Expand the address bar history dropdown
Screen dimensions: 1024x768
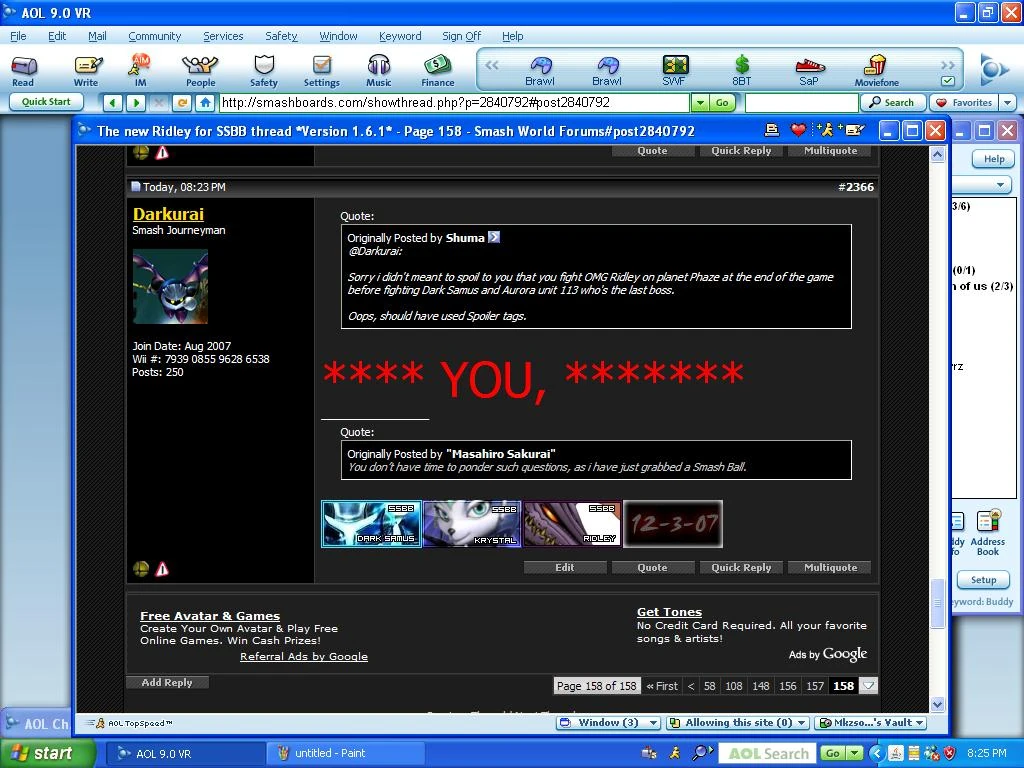[x=700, y=103]
